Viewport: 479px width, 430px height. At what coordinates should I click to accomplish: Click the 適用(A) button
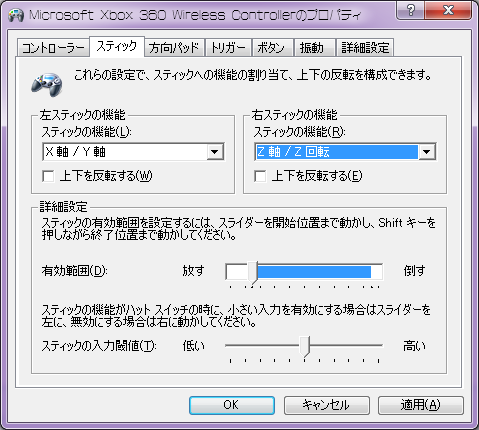click(x=421, y=405)
